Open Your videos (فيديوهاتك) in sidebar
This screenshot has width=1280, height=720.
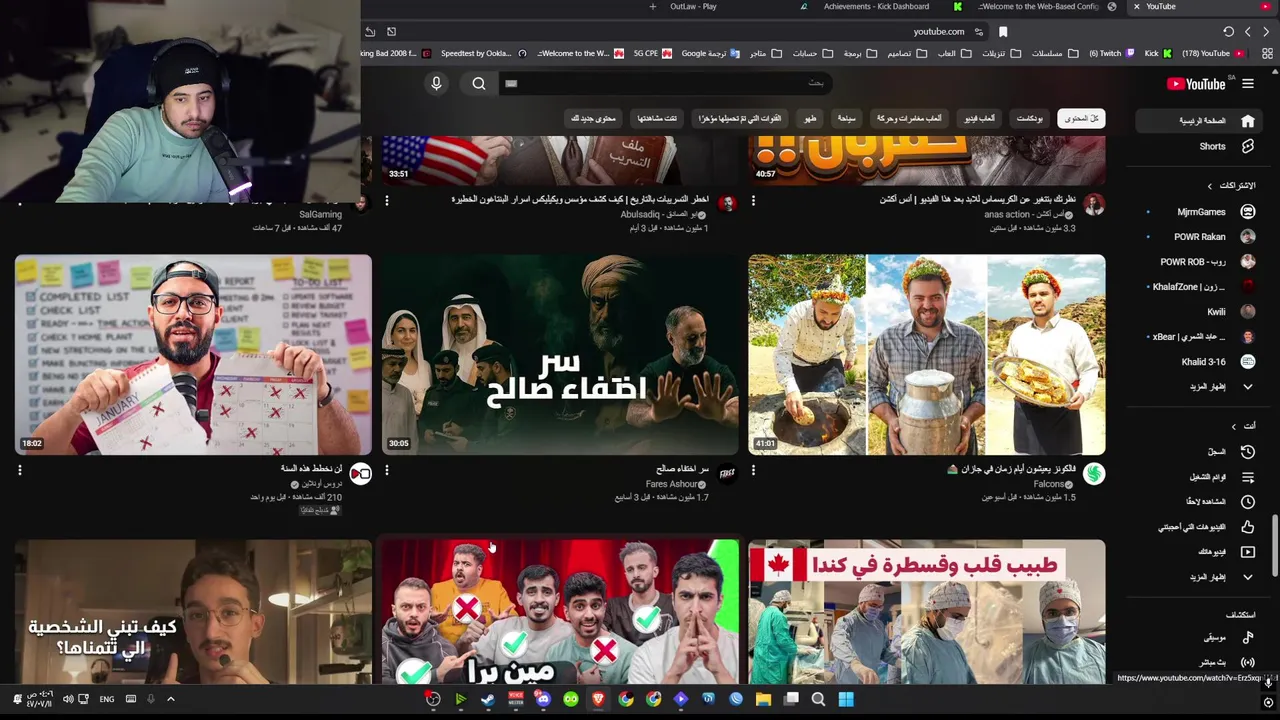[1200, 552]
